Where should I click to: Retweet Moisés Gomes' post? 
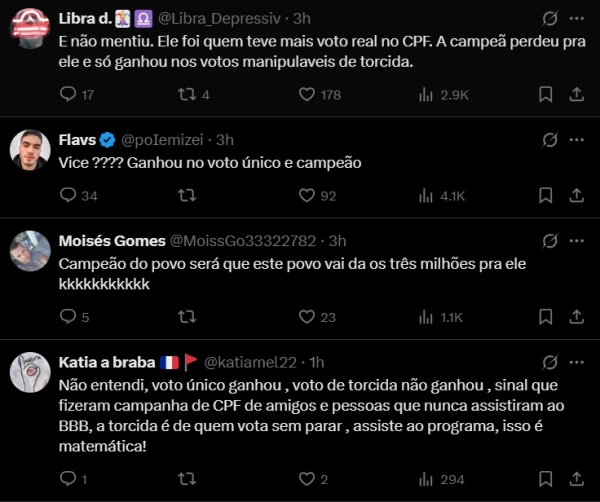coord(186,317)
